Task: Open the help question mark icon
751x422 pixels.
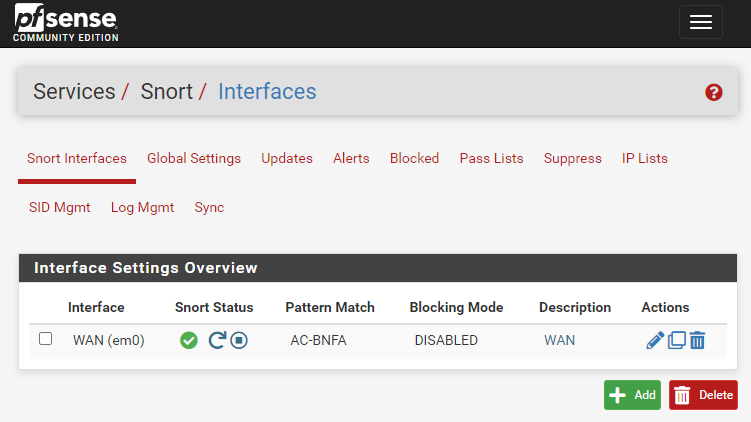Action: 713,92
